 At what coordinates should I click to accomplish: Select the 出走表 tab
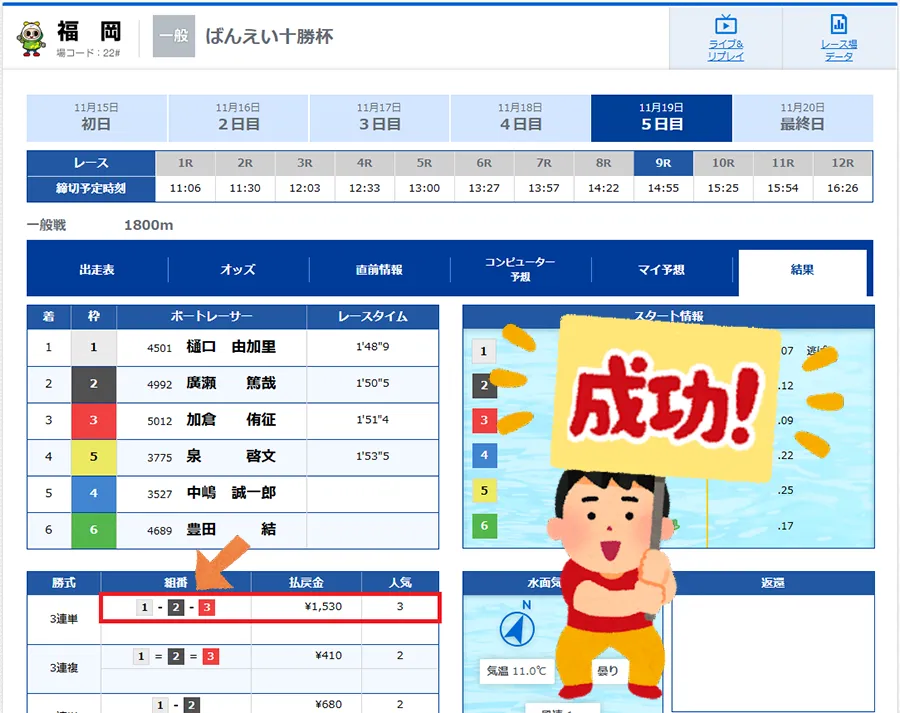click(97, 270)
